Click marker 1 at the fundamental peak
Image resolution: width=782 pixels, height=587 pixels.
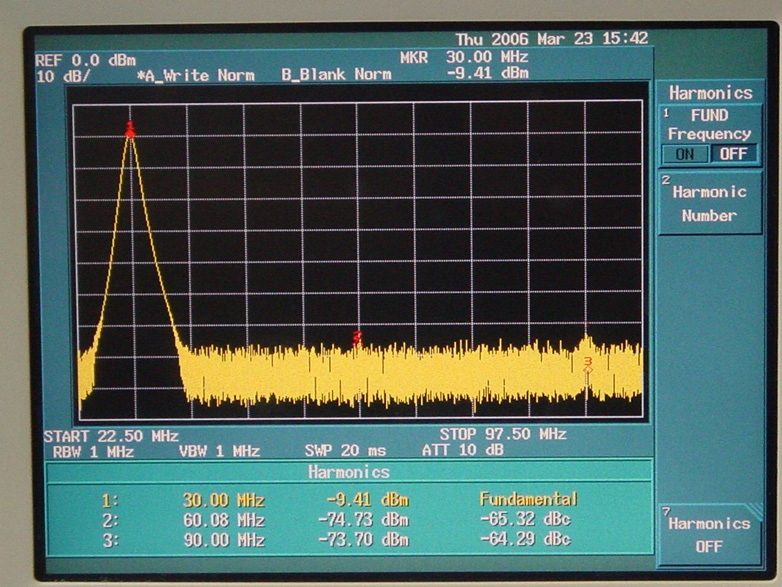130,128
